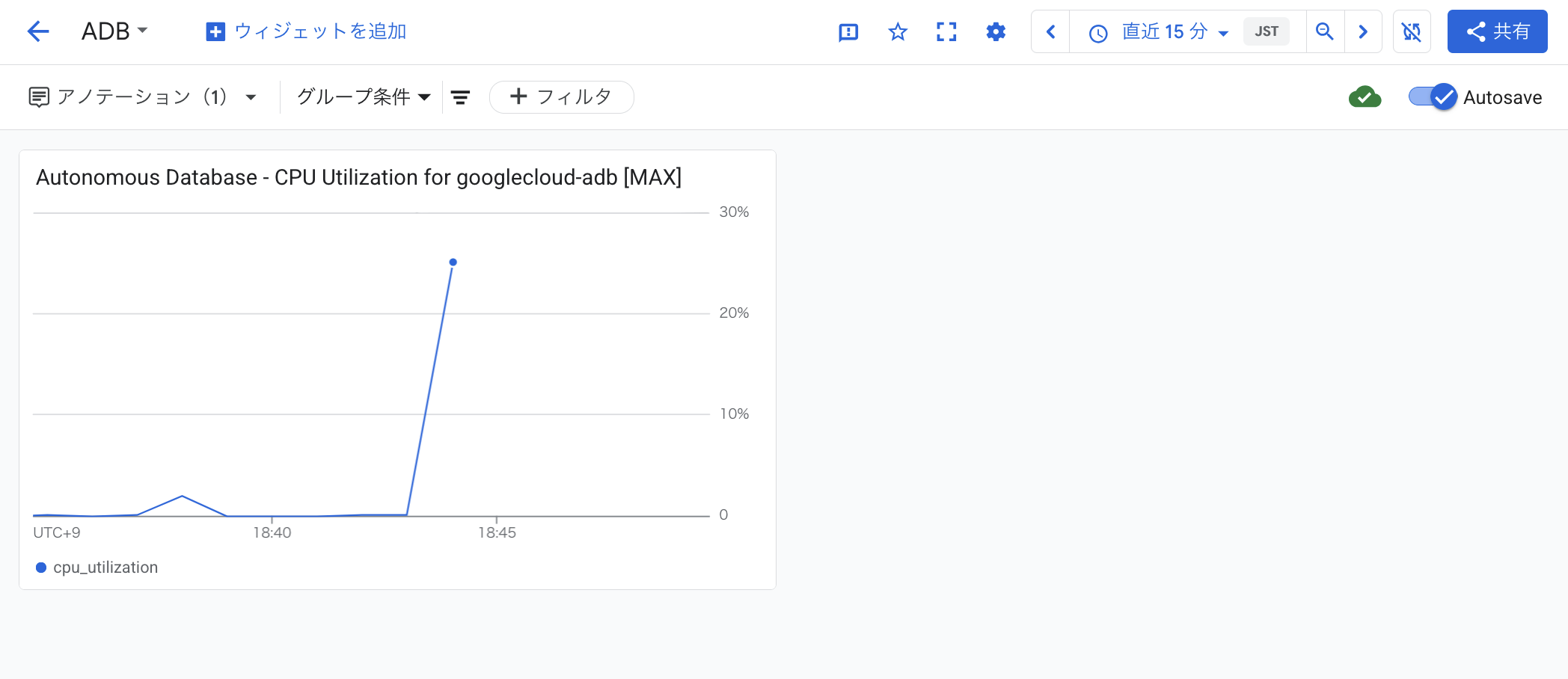The width and height of the screenshot is (1568, 679).
Task: Click the cpu_utilization legend color dot
Action: tap(41, 568)
